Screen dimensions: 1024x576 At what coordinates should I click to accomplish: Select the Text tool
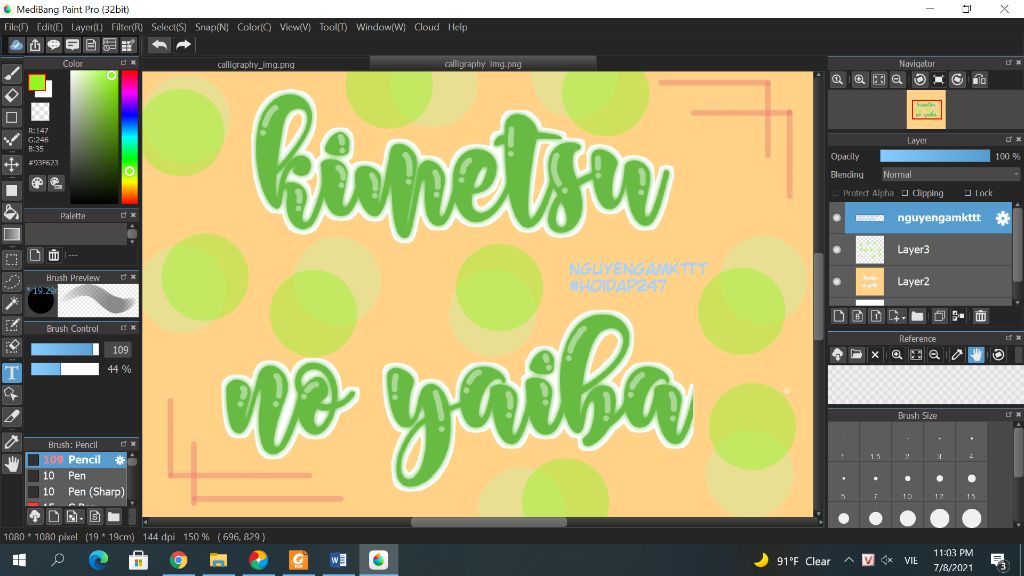coord(12,372)
